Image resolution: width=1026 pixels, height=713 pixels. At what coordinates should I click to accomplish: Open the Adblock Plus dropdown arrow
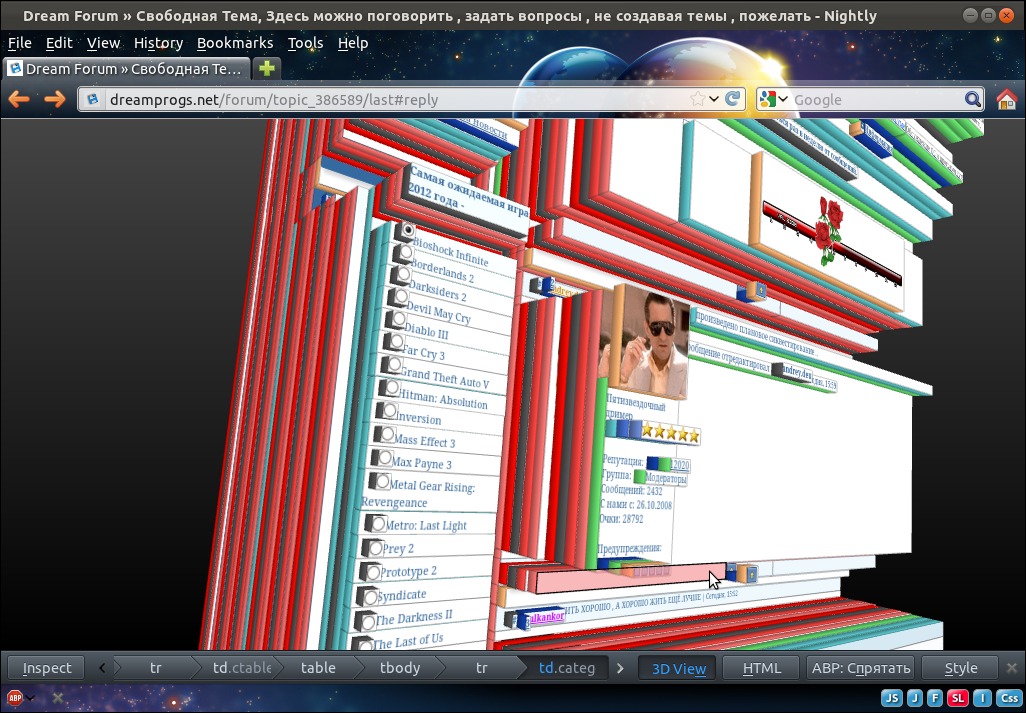pos(29,699)
